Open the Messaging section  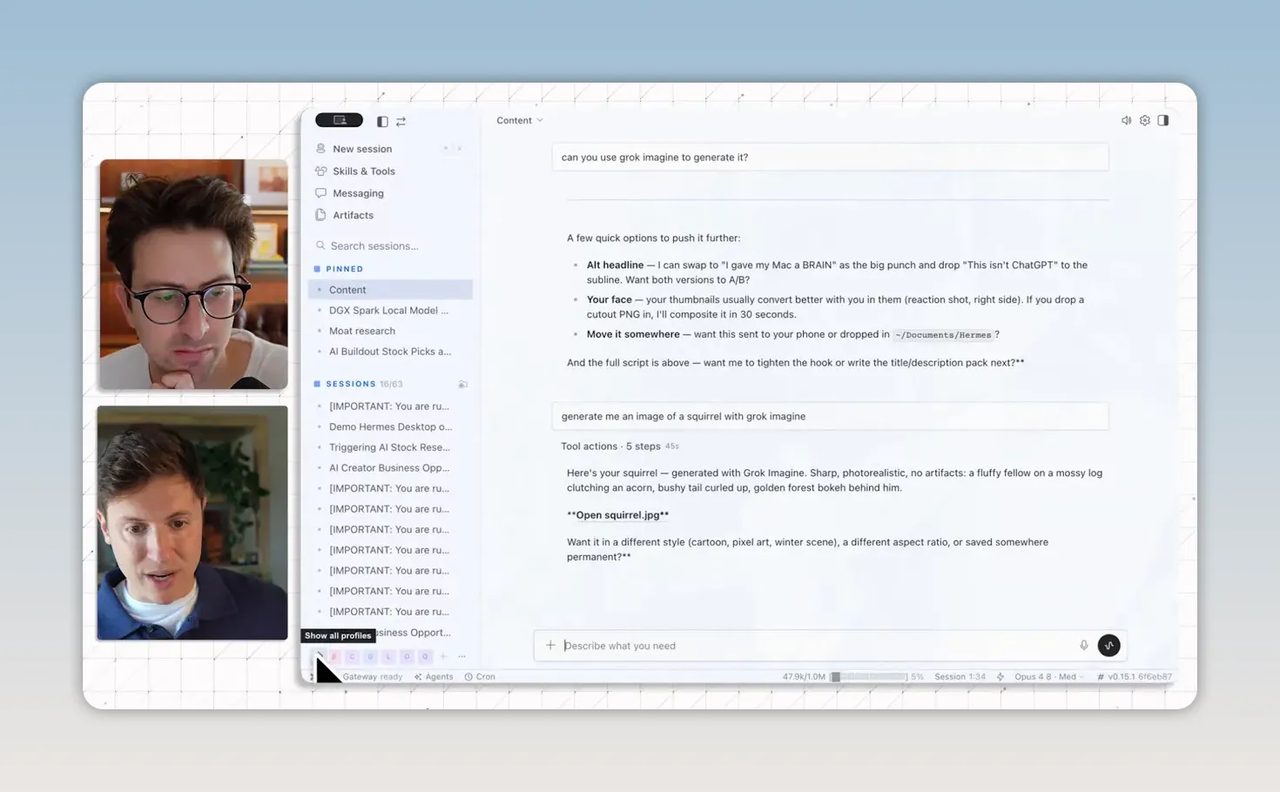[x=358, y=193]
